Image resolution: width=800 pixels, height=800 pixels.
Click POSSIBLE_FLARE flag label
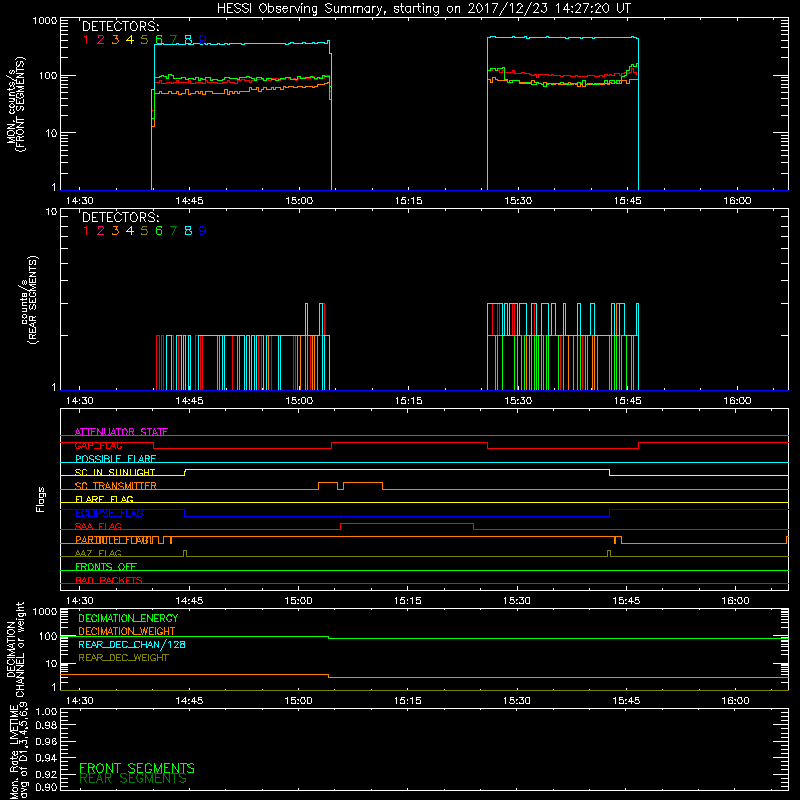115,459
